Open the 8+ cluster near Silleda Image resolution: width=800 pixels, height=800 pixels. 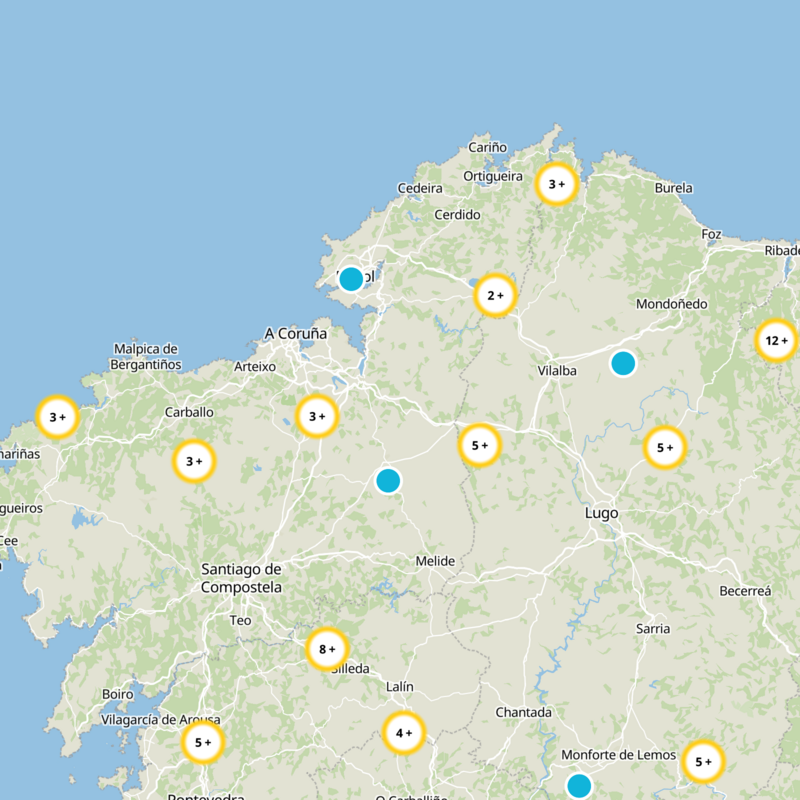click(327, 649)
